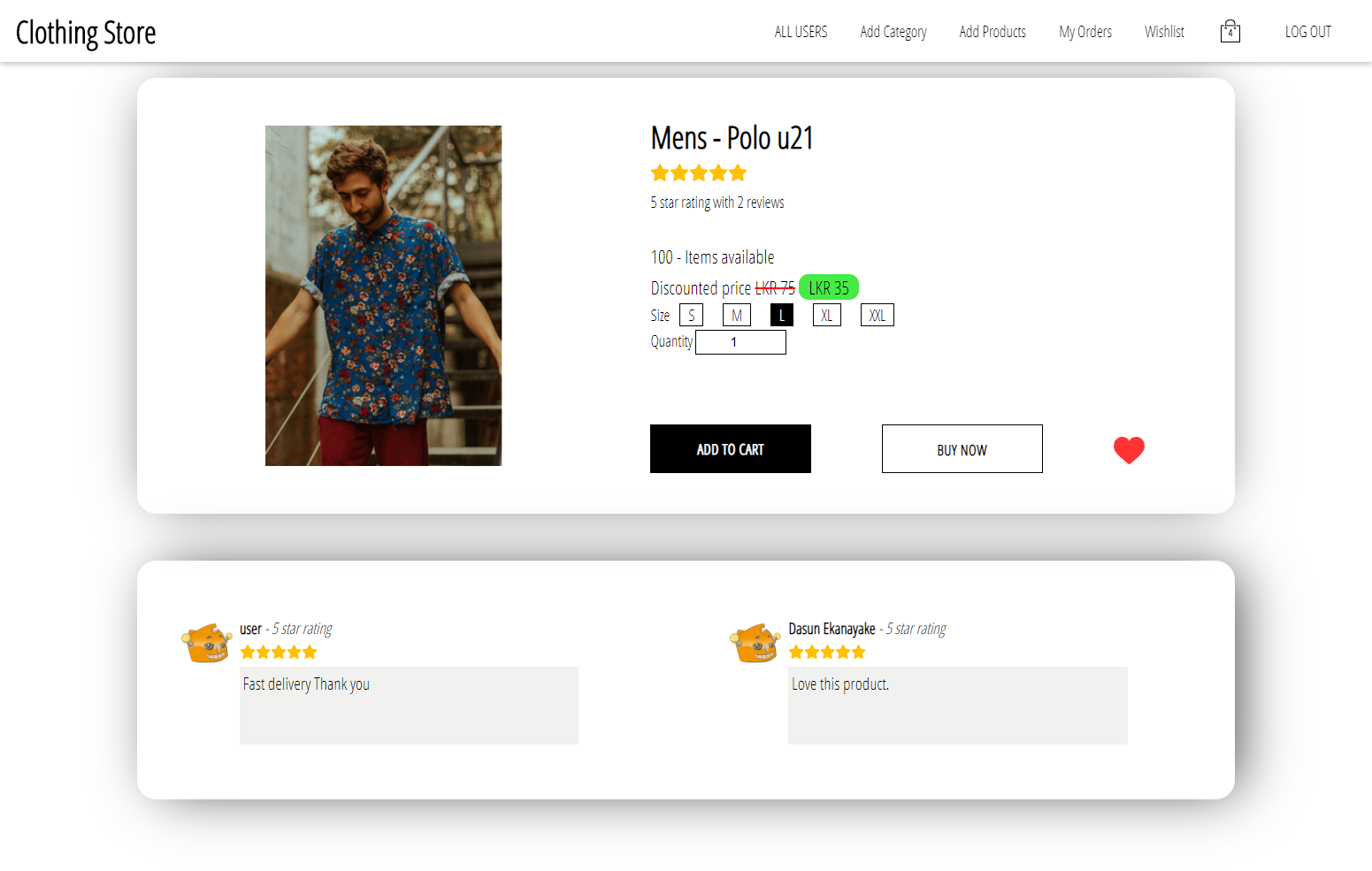
Task: Open Add Products from navigation
Action: (x=993, y=32)
